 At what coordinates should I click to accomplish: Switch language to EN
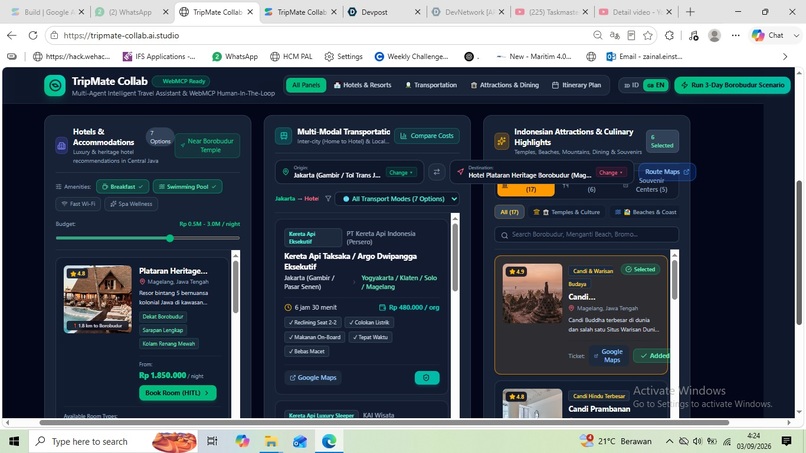pos(655,85)
